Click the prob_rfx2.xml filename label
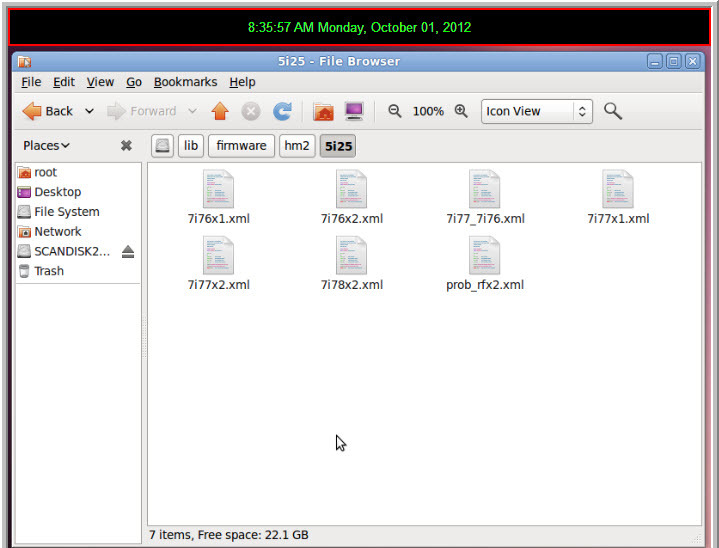The image size is (719, 548). [485, 285]
